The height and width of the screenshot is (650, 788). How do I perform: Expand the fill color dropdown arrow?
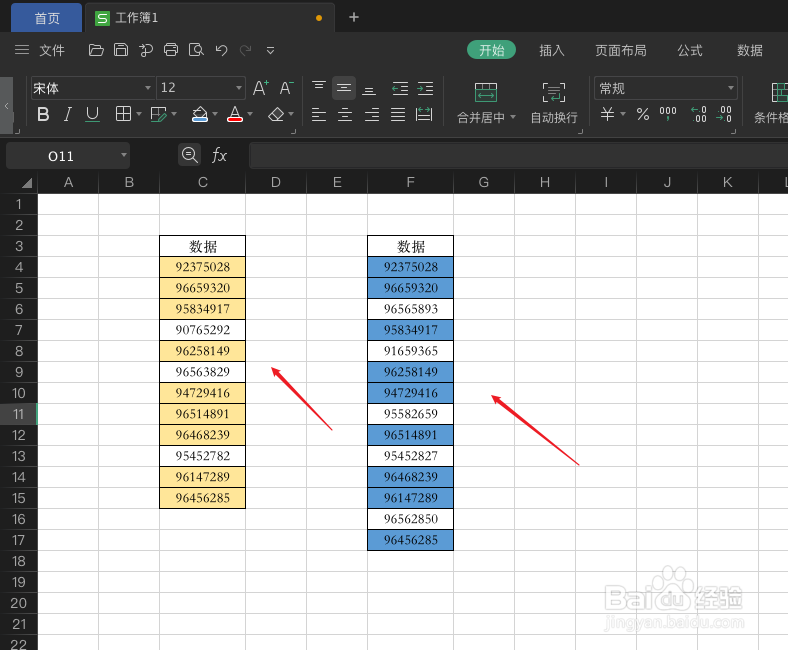(x=215, y=115)
